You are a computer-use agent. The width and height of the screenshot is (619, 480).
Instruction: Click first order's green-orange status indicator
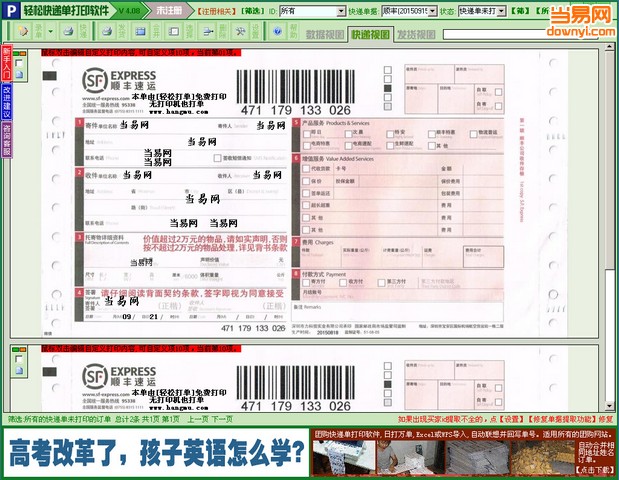pyautogui.click(x=19, y=53)
